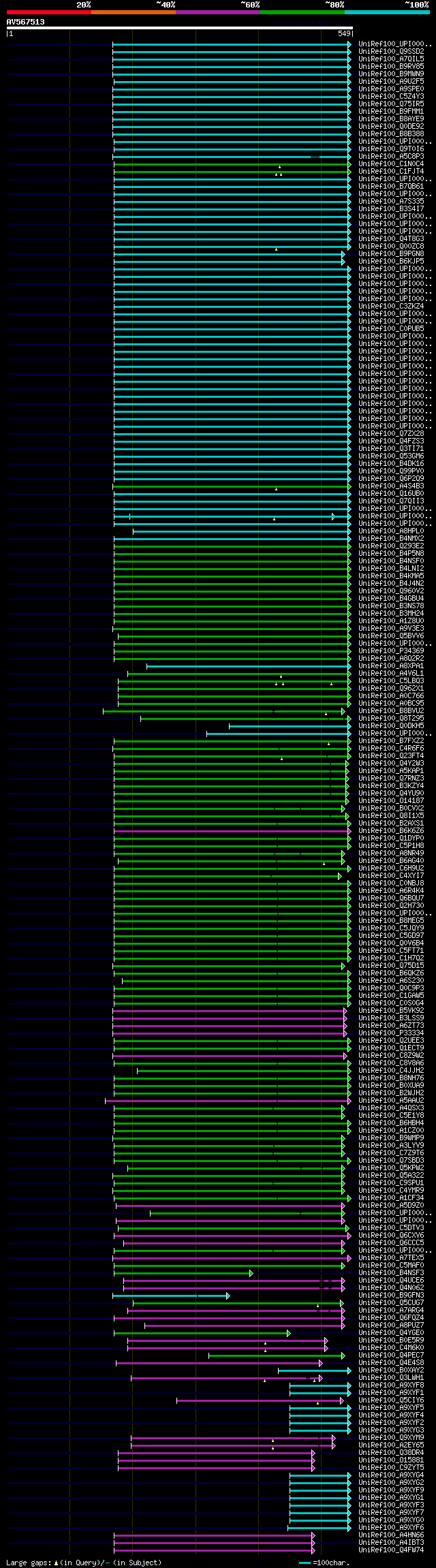Select the UniRef100_B0XAY2 label
The image size is (436, 1568).
391,1370
